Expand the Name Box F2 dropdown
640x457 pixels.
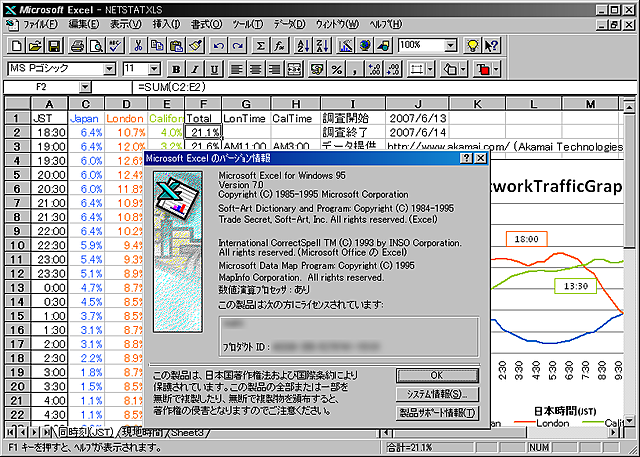click(x=84, y=87)
